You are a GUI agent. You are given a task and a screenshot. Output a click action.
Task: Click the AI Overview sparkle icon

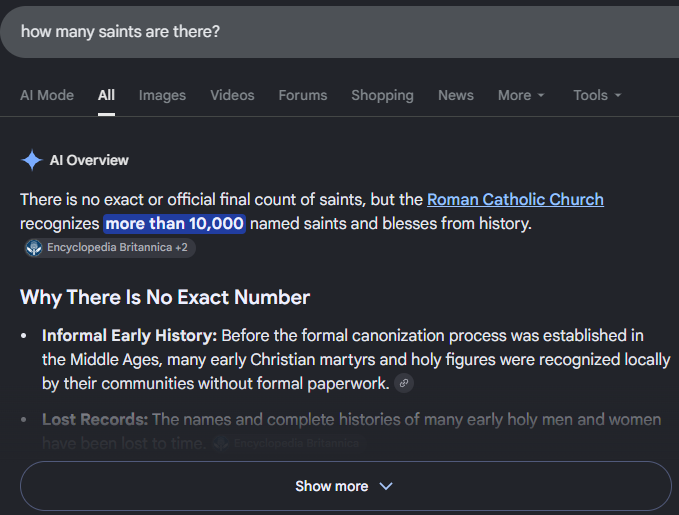(x=32, y=160)
